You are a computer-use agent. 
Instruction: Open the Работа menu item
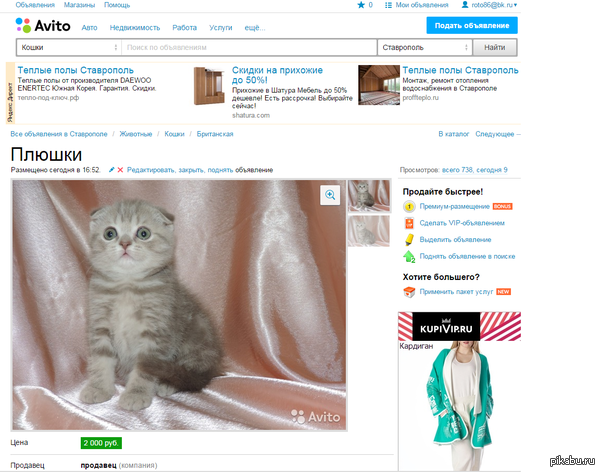184,28
